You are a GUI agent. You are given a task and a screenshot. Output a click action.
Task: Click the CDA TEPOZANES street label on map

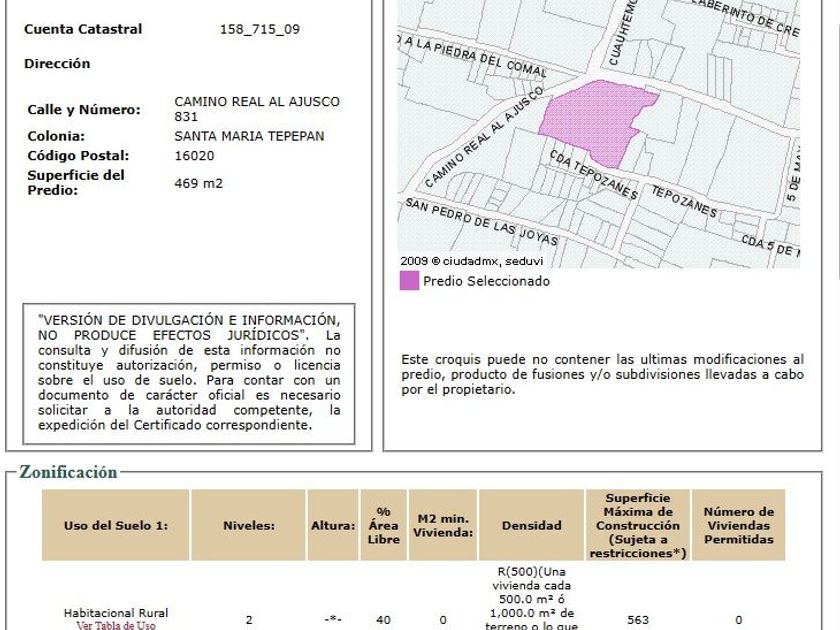tap(593, 174)
